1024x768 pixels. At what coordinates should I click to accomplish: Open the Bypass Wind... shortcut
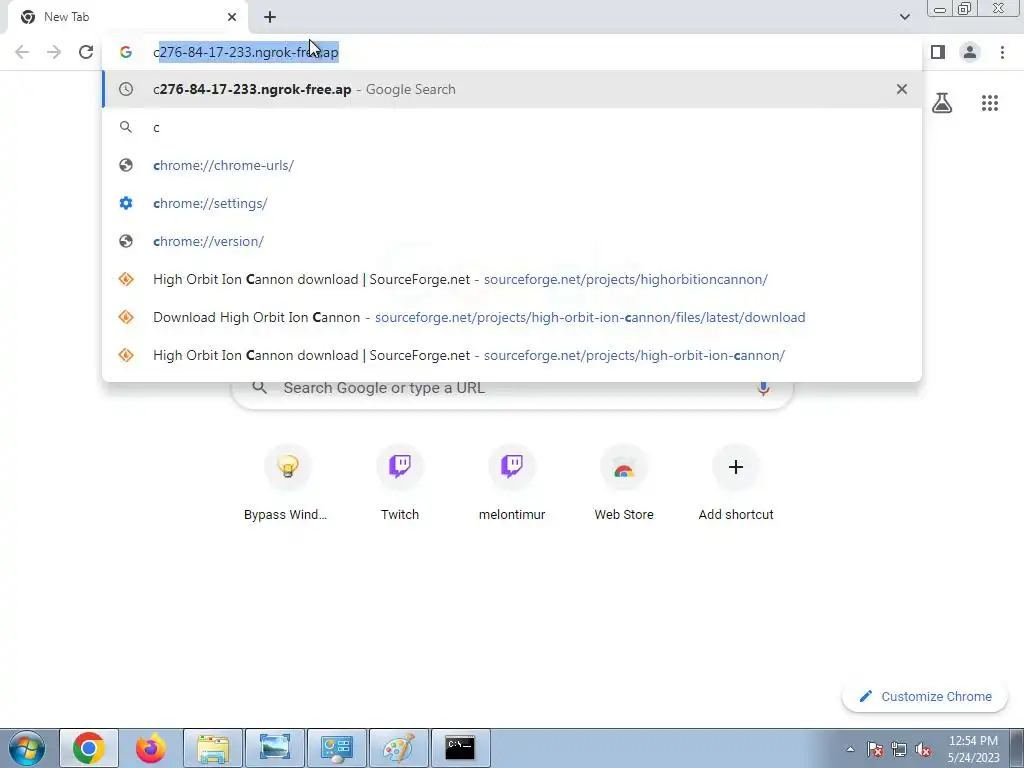pos(287,483)
